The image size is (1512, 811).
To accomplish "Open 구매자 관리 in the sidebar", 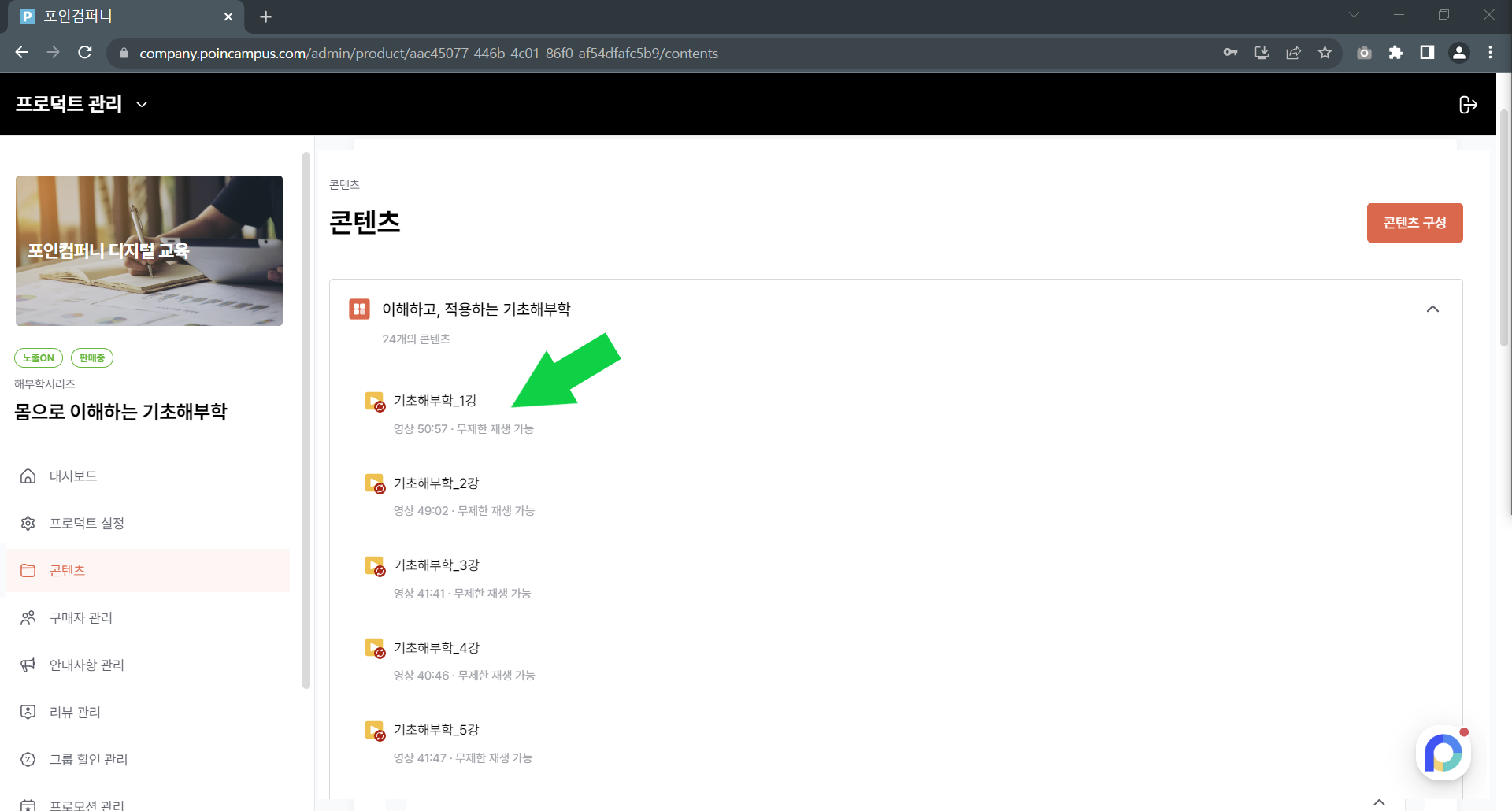I will [148, 618].
